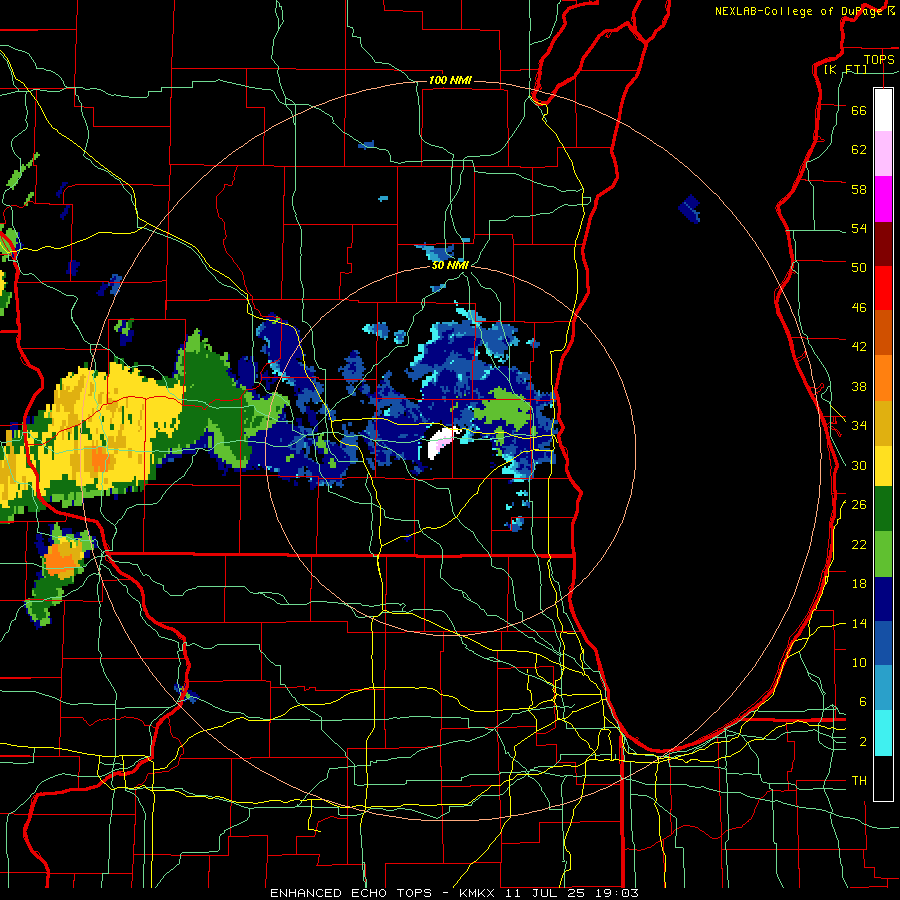Pick the magenta legend color block
This screenshot has width=900, height=900.
click(x=883, y=199)
